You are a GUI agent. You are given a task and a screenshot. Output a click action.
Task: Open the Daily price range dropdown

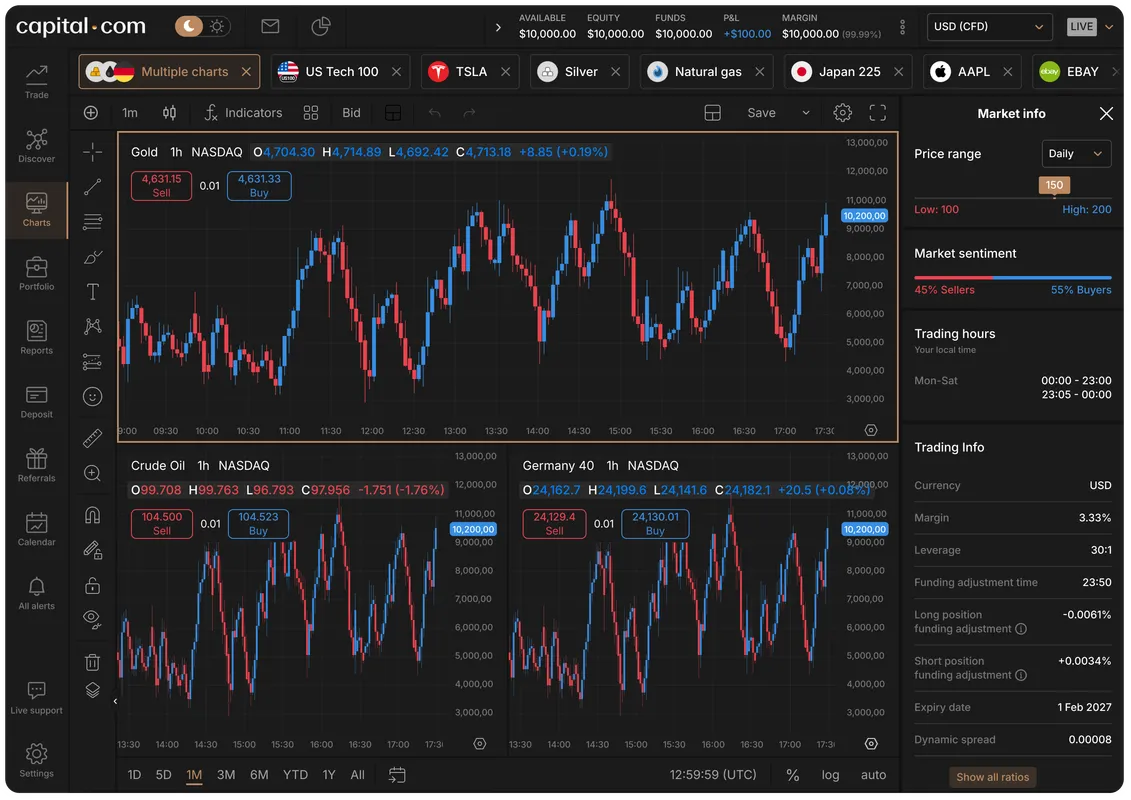click(x=1076, y=154)
